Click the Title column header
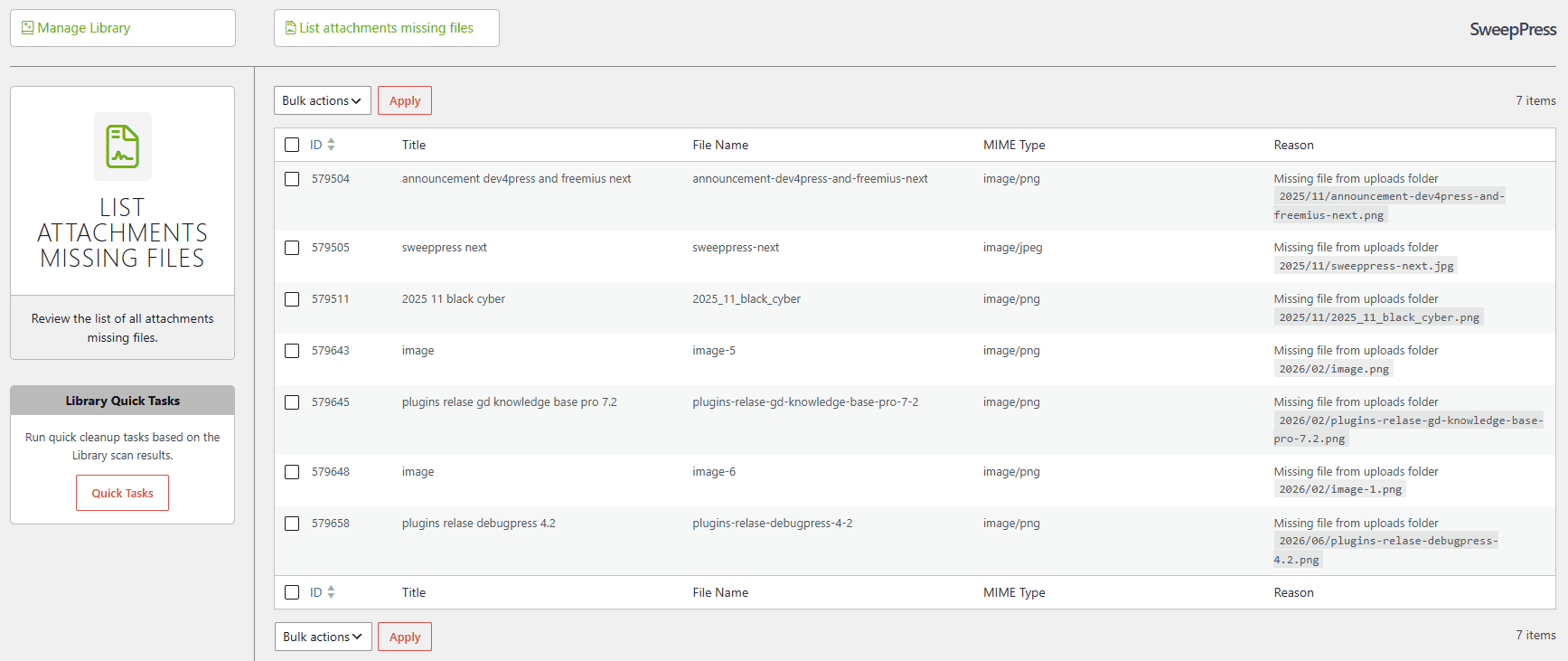 (x=414, y=145)
